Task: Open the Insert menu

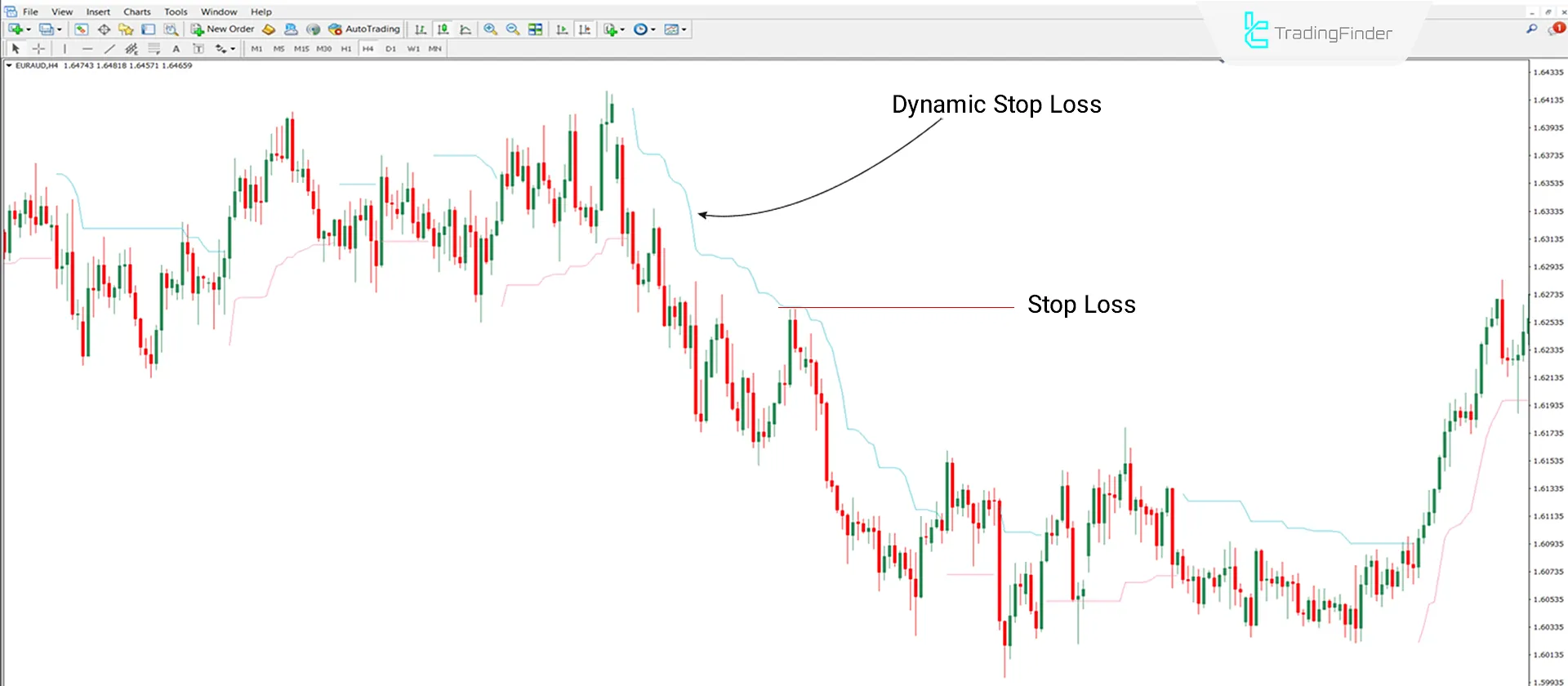Action: pos(98,11)
